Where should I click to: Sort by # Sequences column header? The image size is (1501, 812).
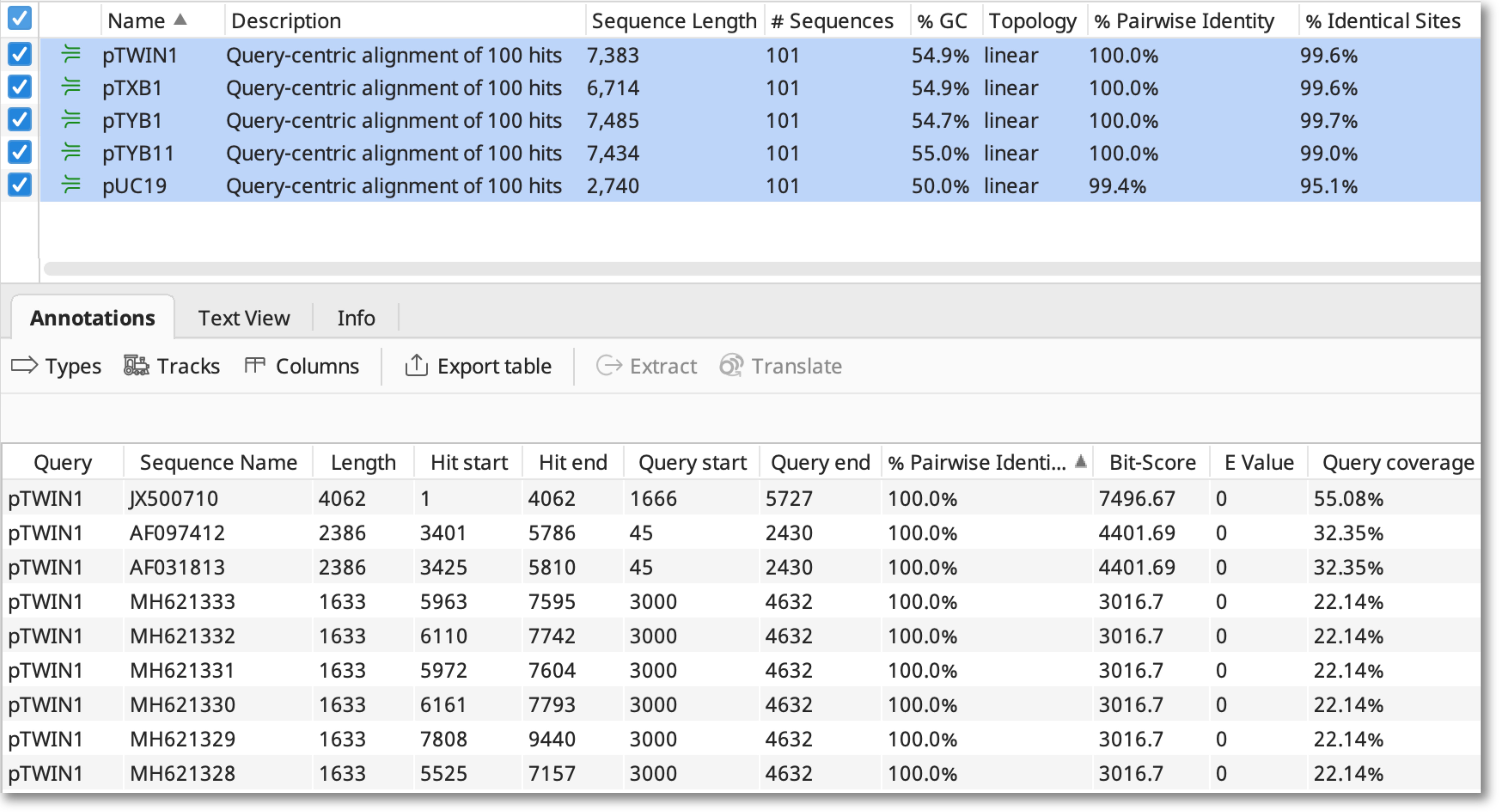[x=837, y=21]
